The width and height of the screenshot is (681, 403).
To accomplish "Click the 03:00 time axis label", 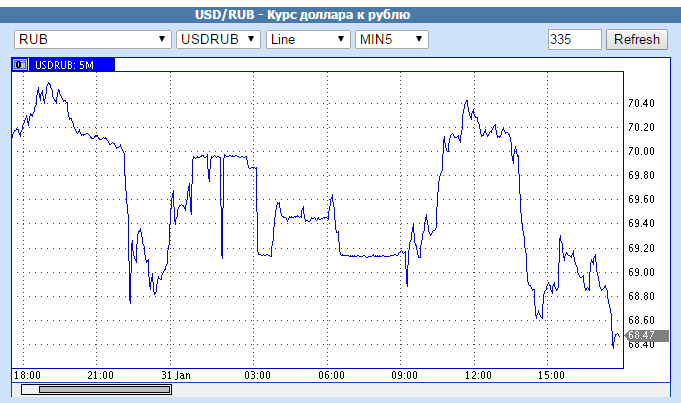I will pyautogui.click(x=257, y=375).
